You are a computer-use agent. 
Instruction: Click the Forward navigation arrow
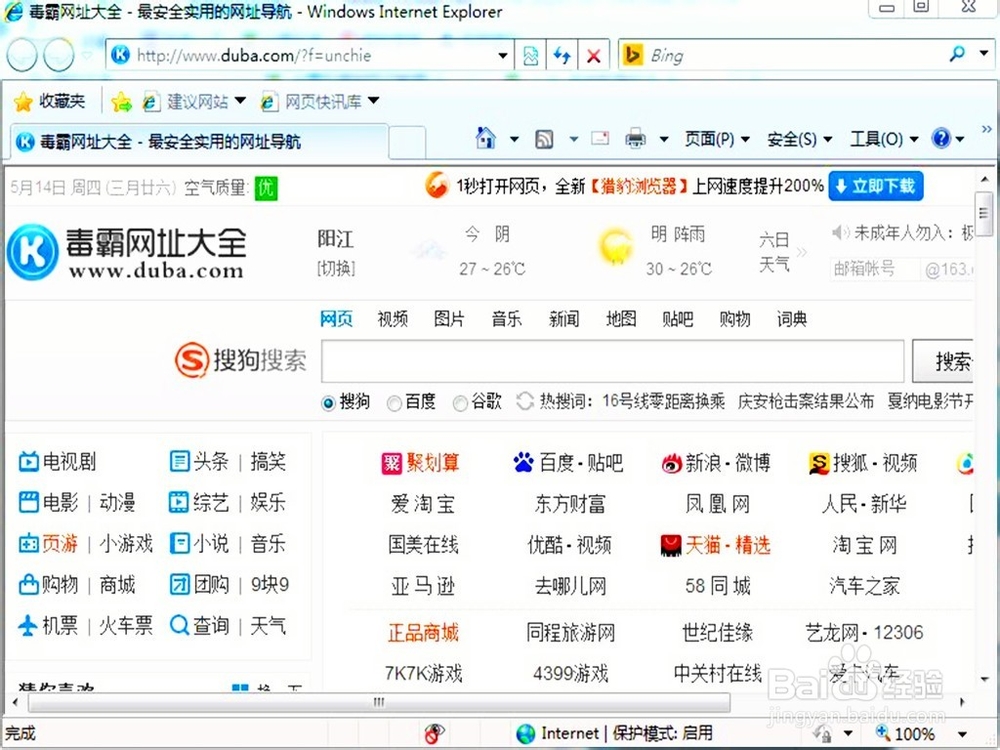[59, 55]
